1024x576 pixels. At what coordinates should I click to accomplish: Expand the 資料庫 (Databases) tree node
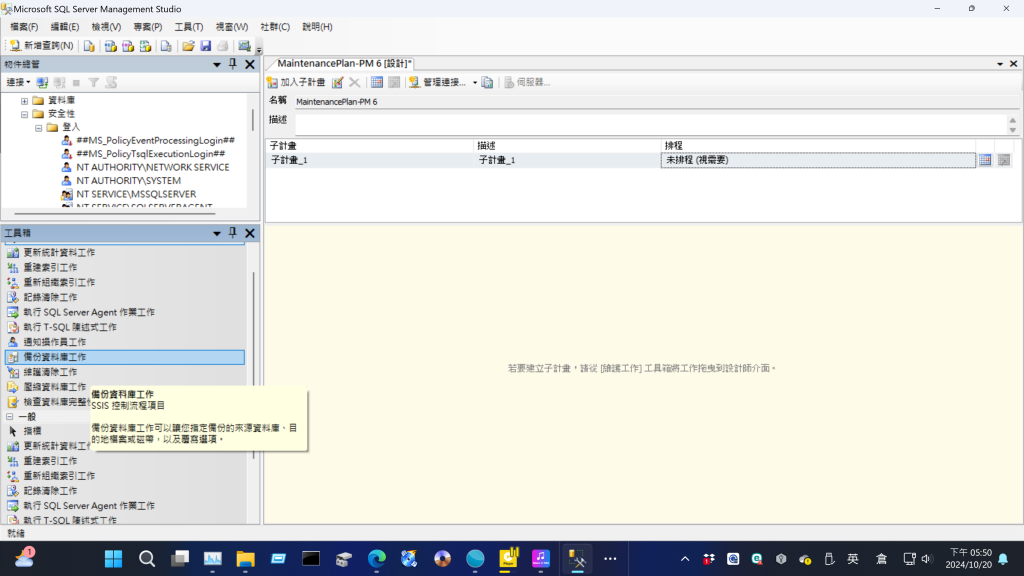[x=25, y=101]
